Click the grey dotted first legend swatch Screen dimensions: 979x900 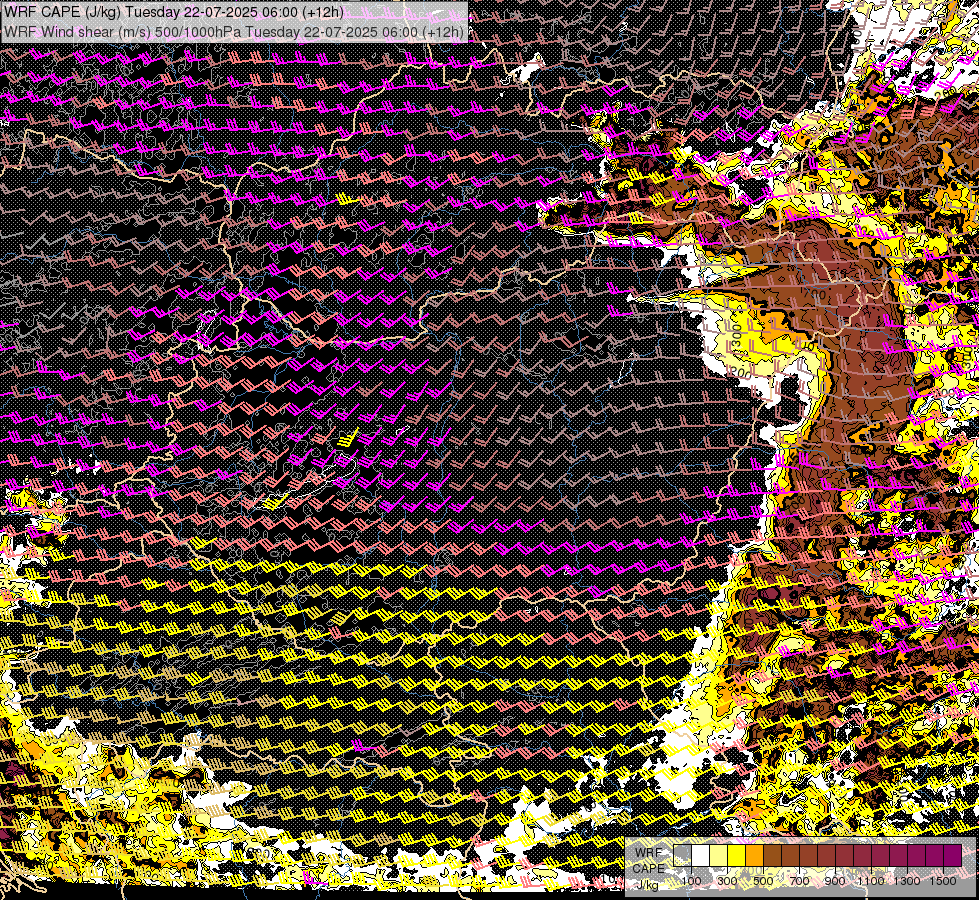point(682,855)
